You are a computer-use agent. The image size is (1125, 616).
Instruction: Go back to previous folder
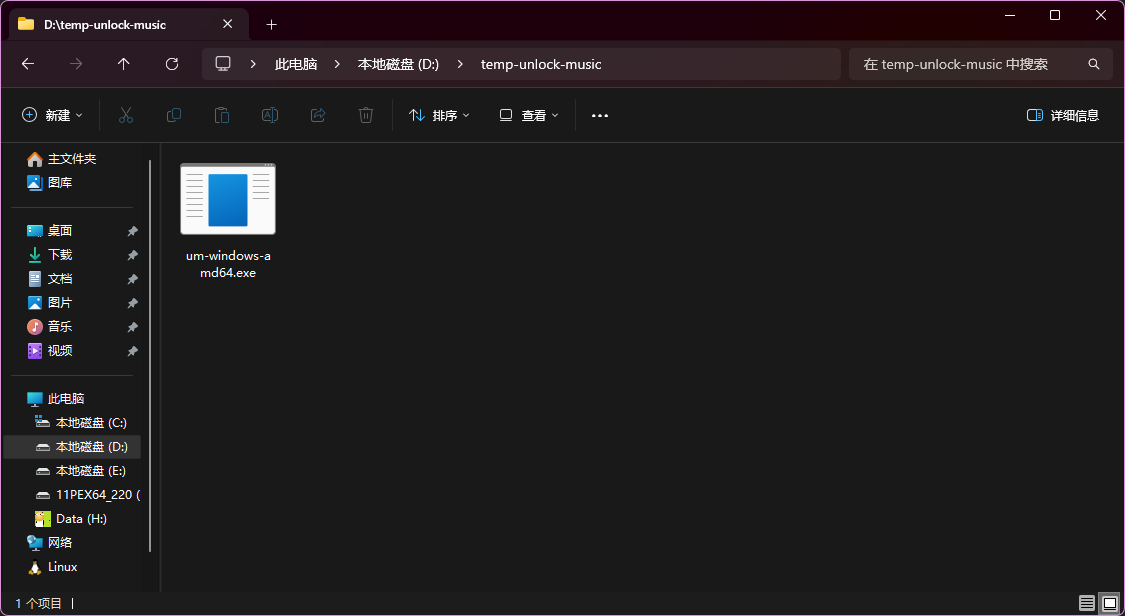28,64
